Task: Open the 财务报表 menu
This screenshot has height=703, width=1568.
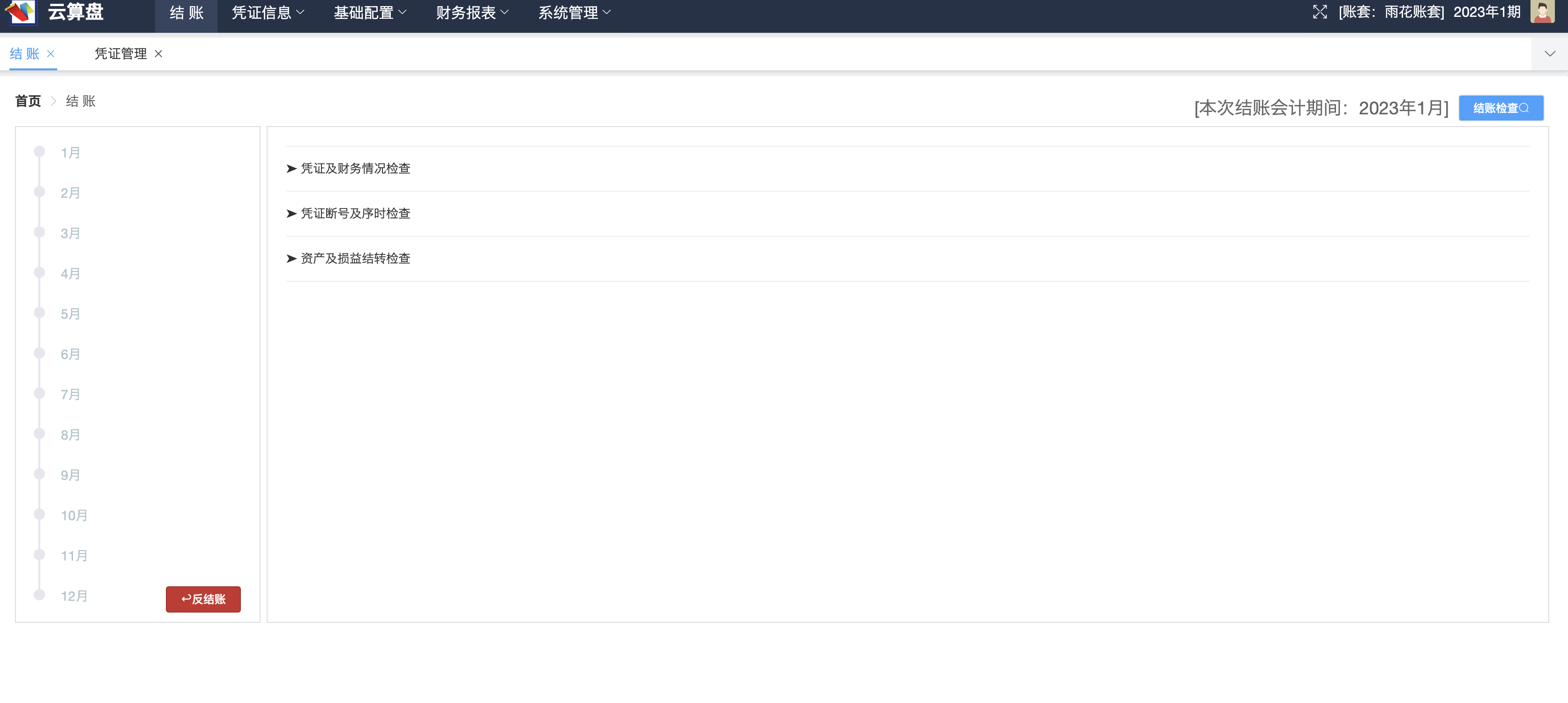Action: click(x=470, y=14)
